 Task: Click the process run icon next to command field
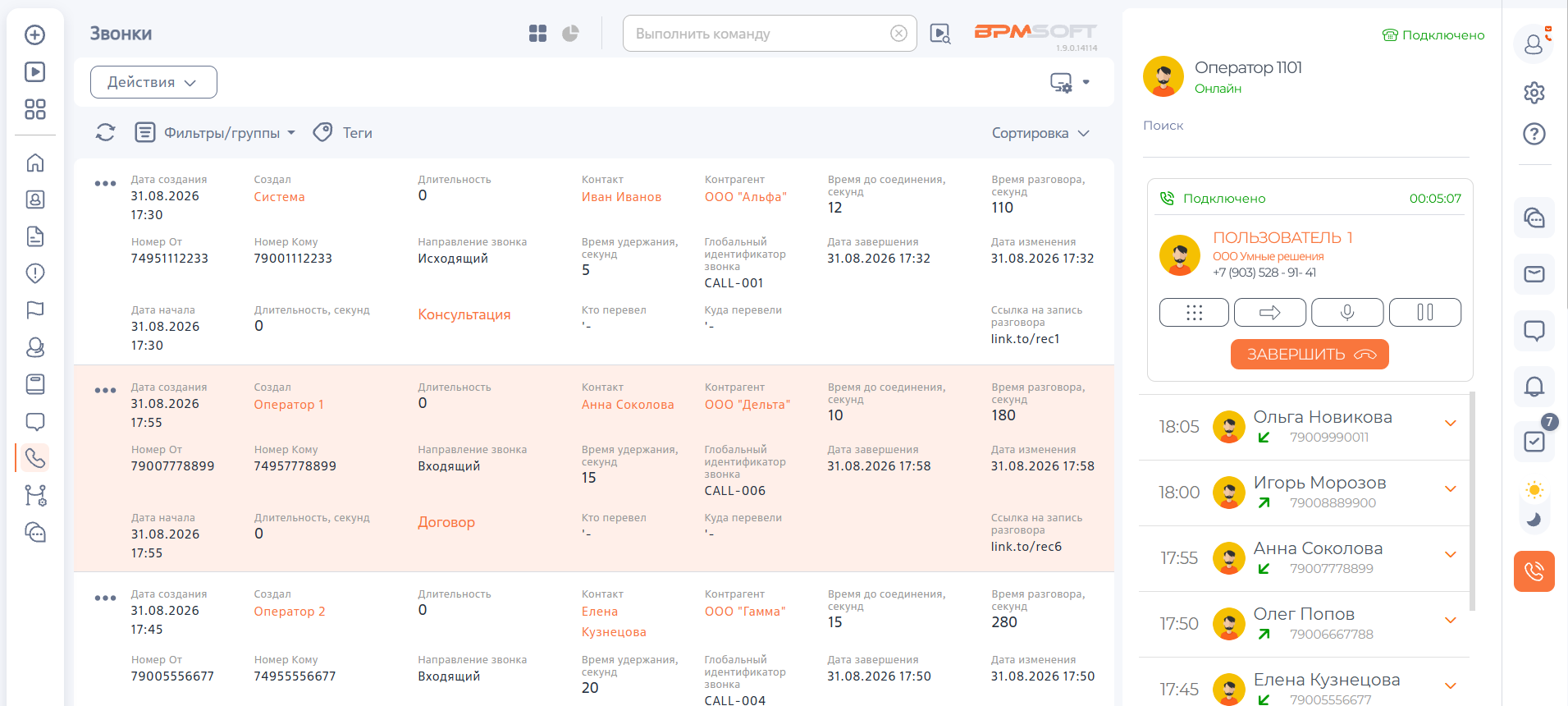click(940, 34)
